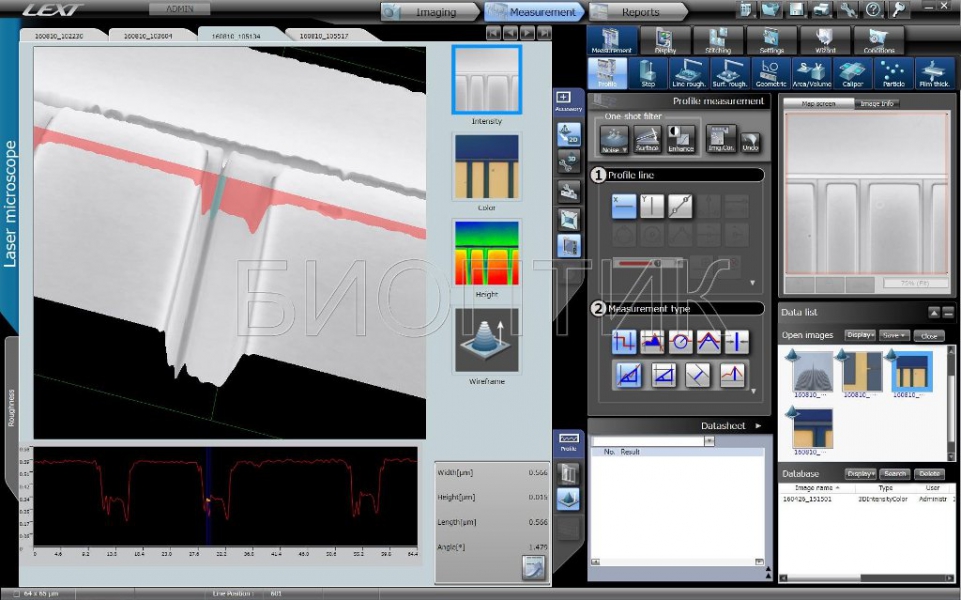Click the printer icon in top toolbar
The width and height of the screenshot is (961, 600).
[x=822, y=10]
